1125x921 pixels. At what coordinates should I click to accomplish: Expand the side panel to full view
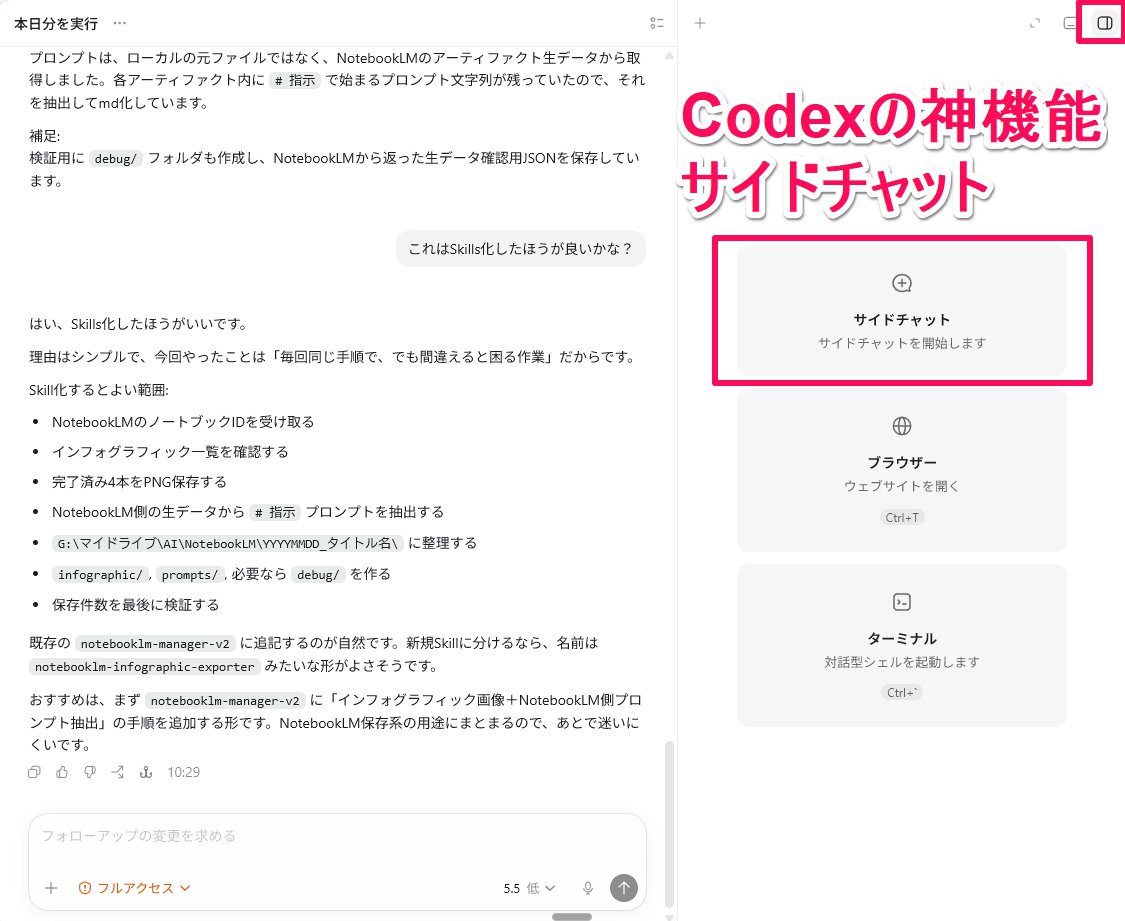click(1035, 24)
